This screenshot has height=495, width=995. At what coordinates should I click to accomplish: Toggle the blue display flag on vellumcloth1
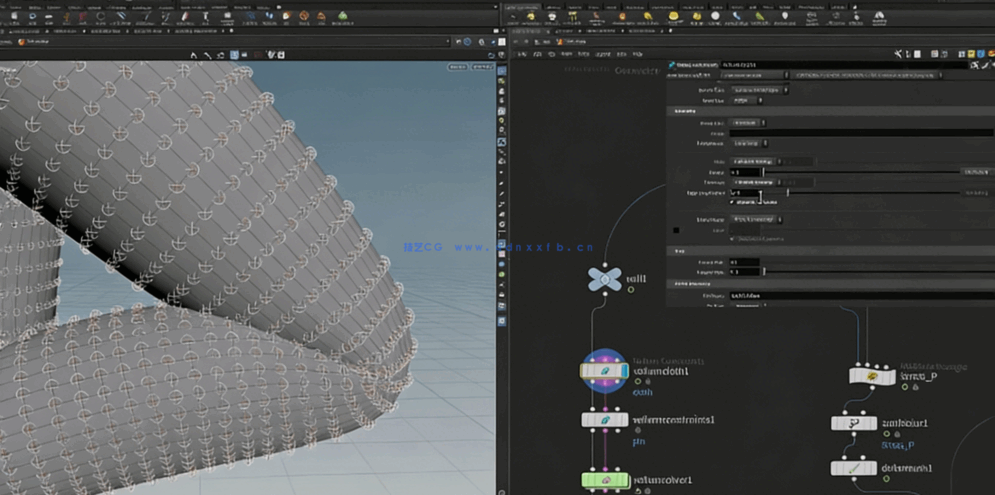point(624,371)
